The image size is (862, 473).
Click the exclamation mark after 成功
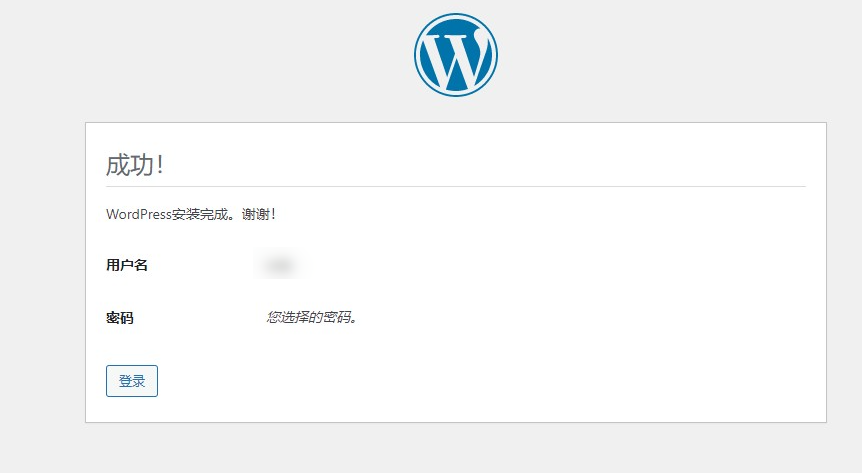tap(160, 165)
